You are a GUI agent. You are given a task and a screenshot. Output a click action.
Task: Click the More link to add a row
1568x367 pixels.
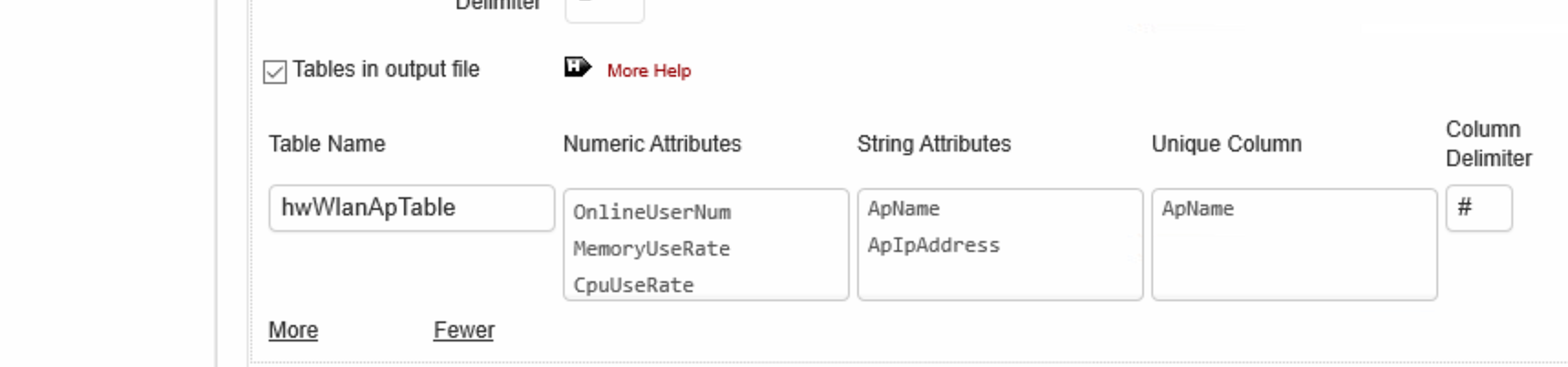pos(293,330)
